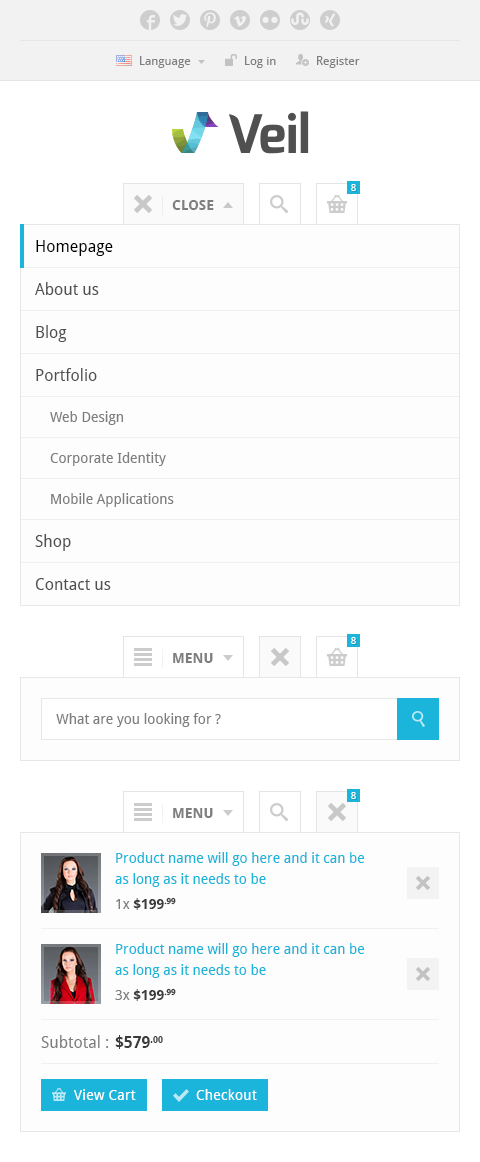Viewport: 480px width, 1162px height.
Task: Open the StumbleUpon social icon
Action: coord(300,20)
